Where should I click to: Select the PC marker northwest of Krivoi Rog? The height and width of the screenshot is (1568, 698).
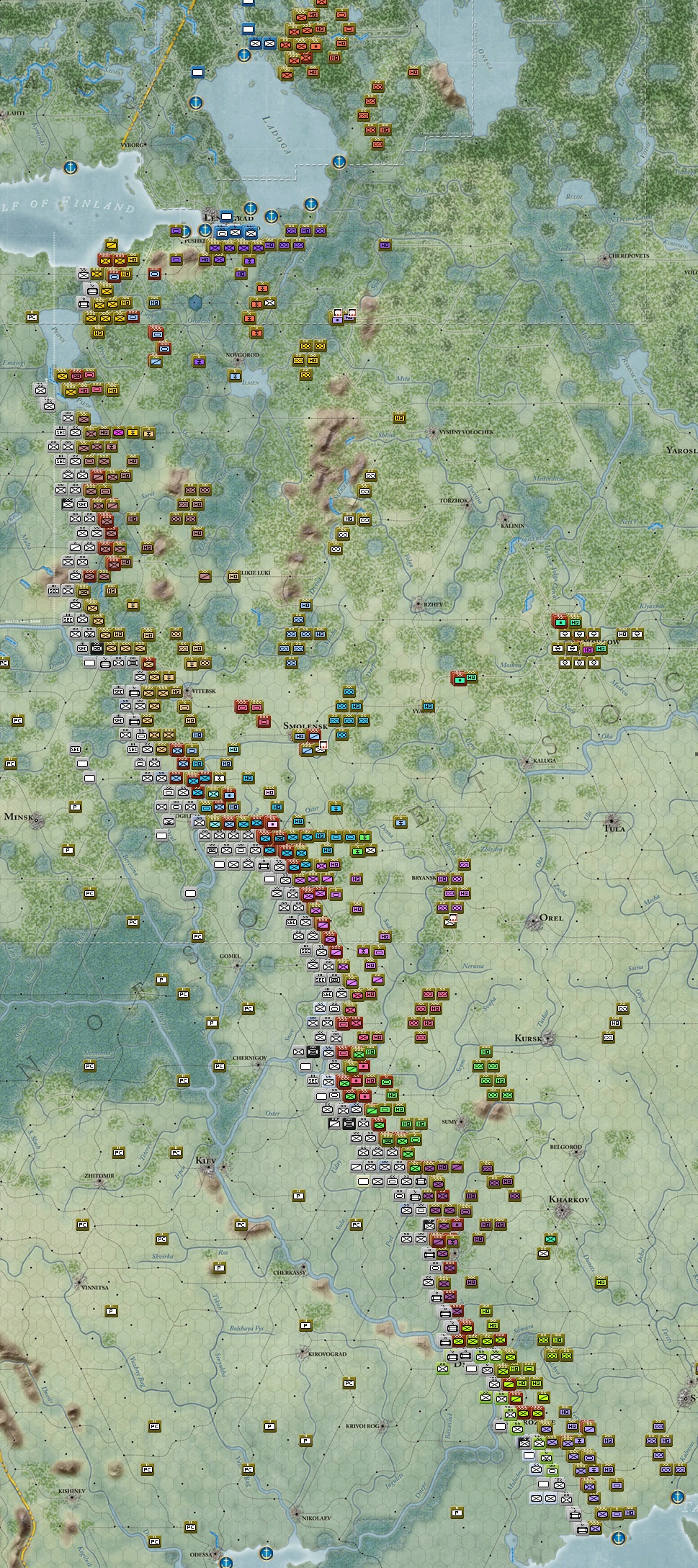tap(349, 1383)
